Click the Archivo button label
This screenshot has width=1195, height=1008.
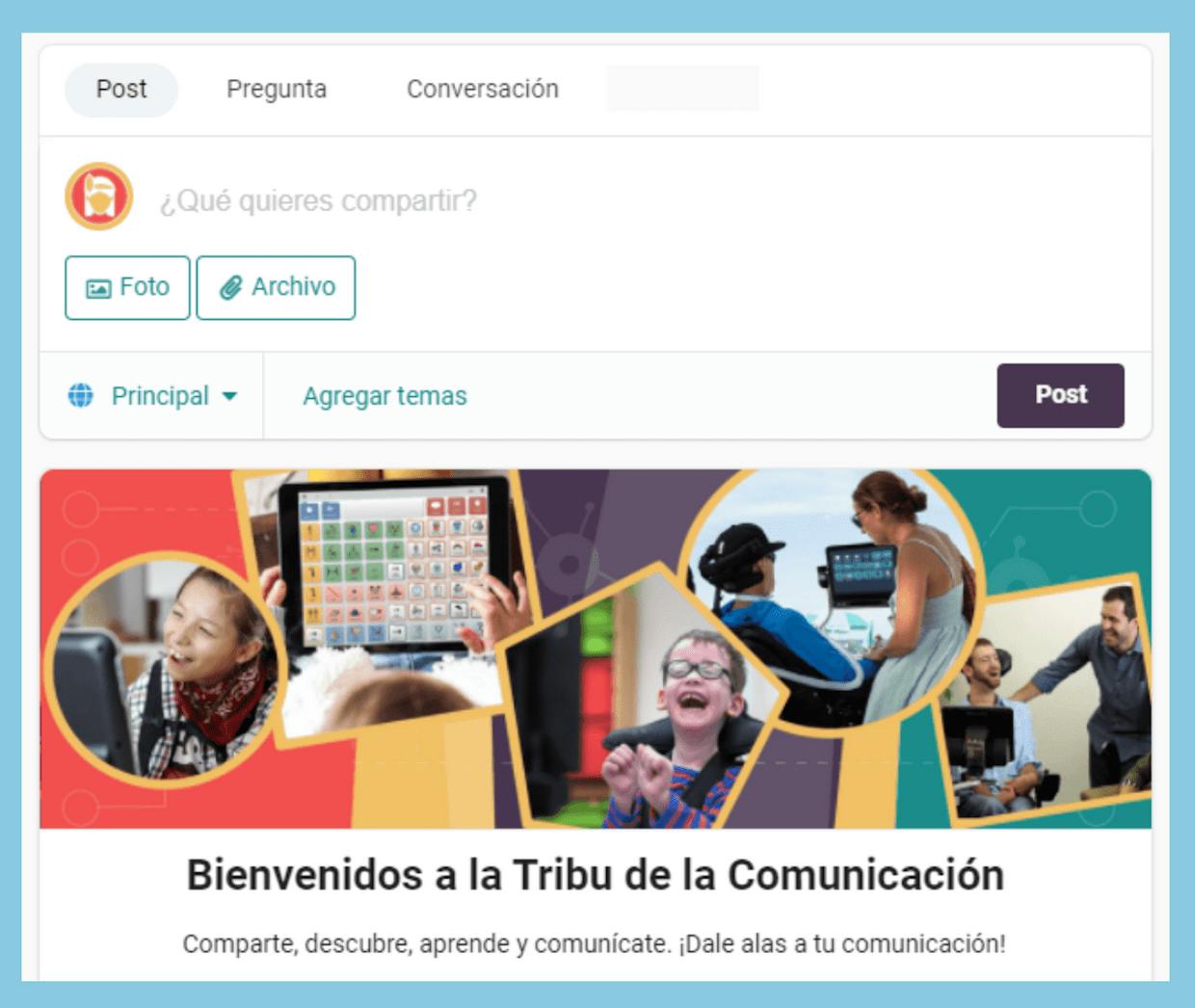point(294,287)
